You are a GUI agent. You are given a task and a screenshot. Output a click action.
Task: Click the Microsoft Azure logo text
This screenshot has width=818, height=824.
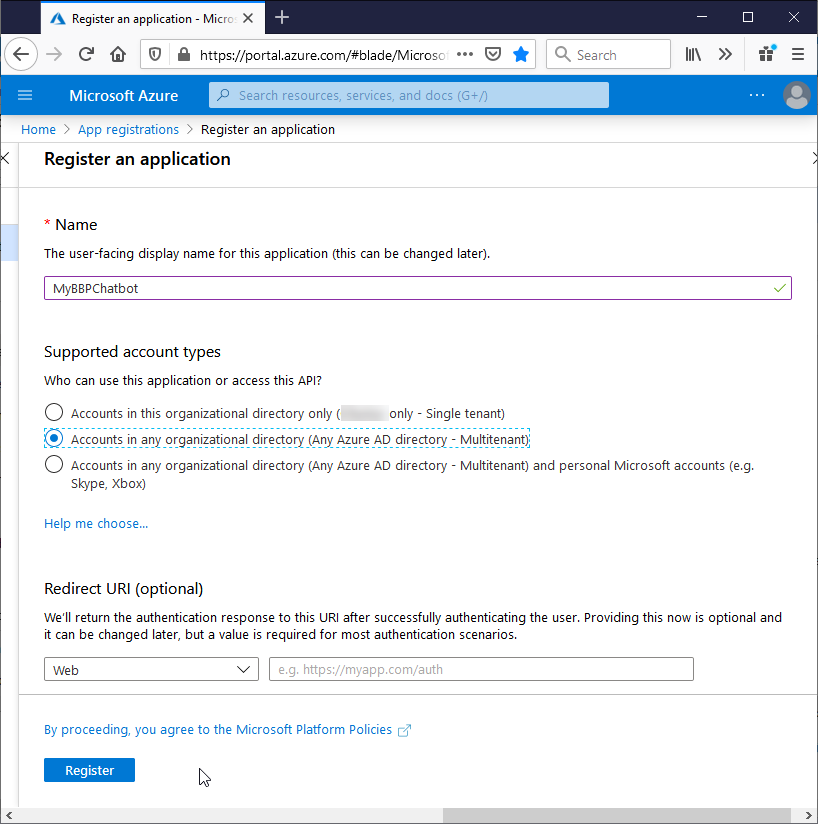tap(123, 96)
